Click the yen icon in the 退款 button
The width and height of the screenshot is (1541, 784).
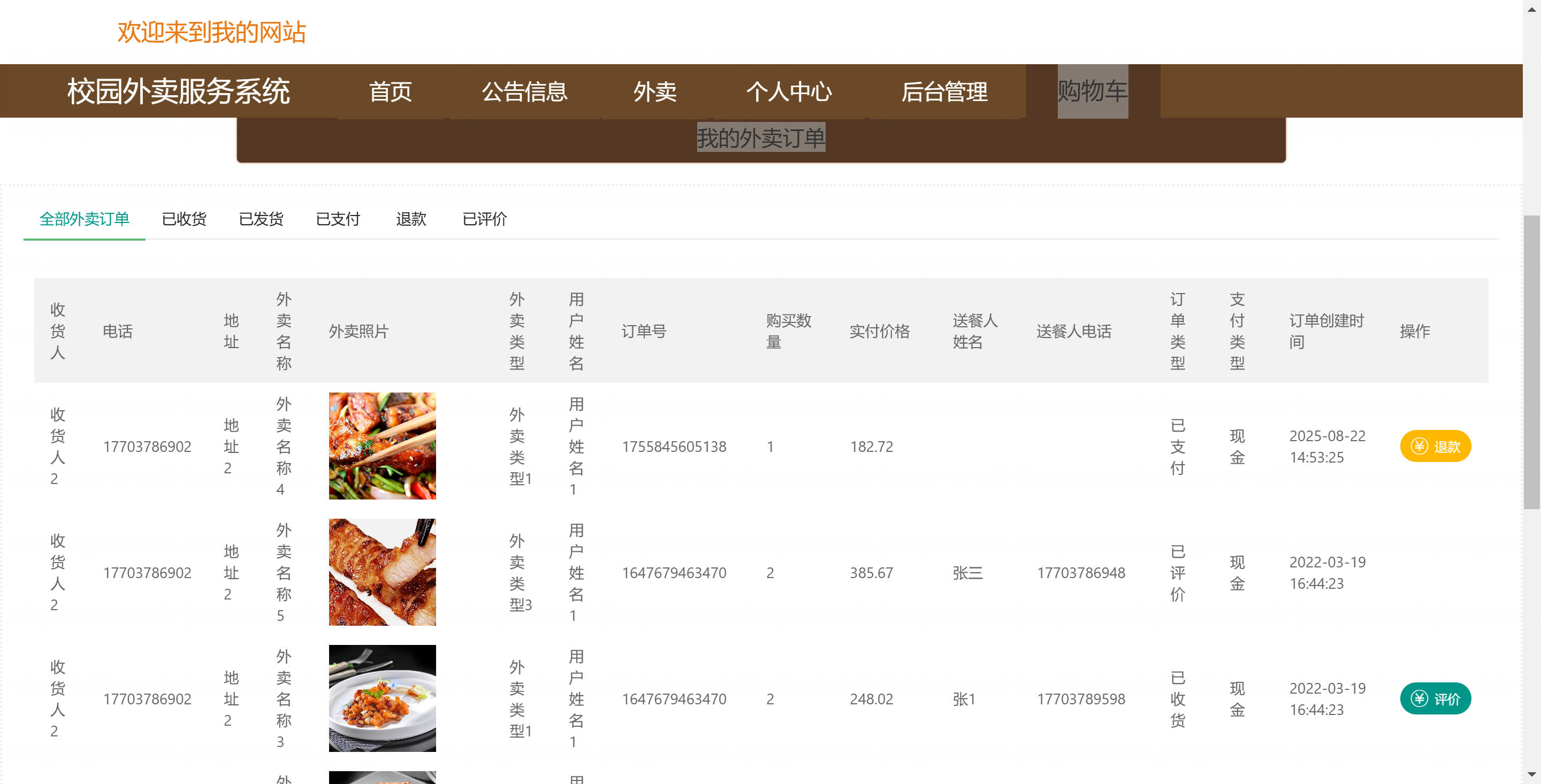click(1420, 446)
